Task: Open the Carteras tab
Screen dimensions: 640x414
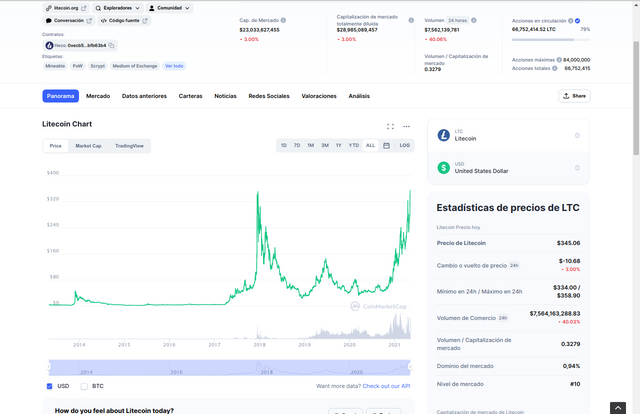Action: click(190, 96)
